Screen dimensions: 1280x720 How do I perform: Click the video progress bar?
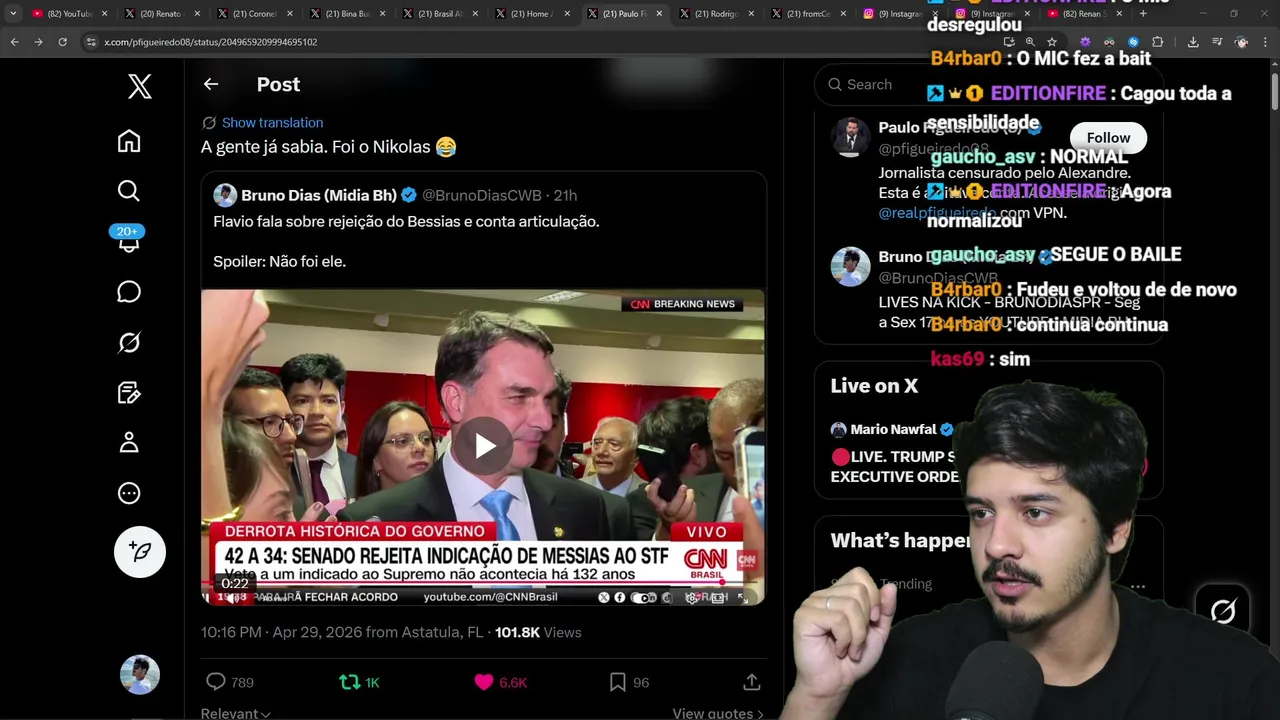(483, 583)
